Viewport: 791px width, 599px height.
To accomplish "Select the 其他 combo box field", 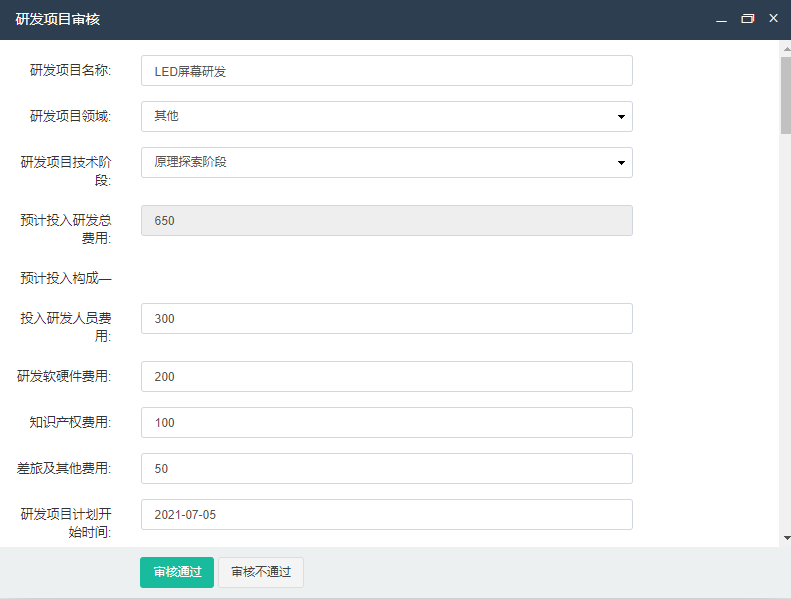I will tap(386, 117).
